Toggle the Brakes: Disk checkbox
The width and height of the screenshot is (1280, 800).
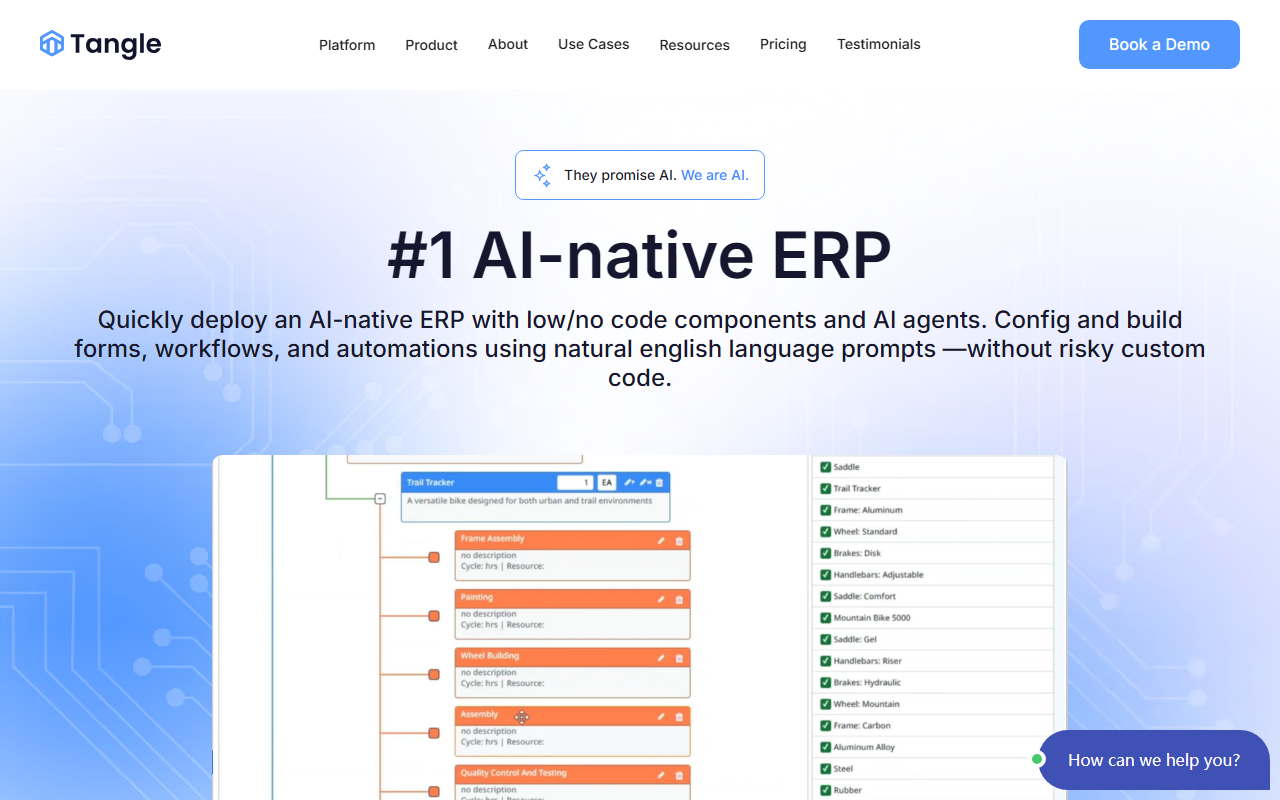coord(825,553)
